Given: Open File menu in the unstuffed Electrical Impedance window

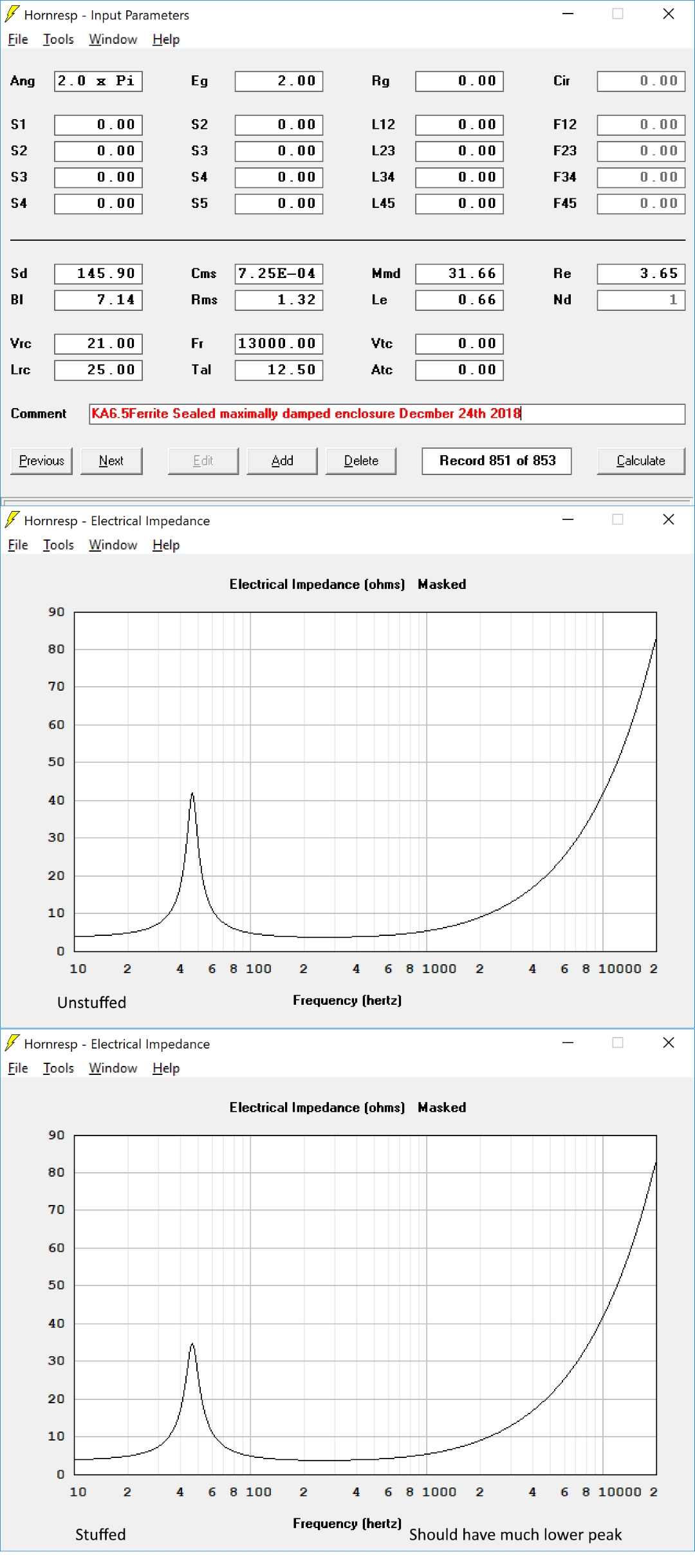Looking at the screenshot, I should tap(18, 545).
